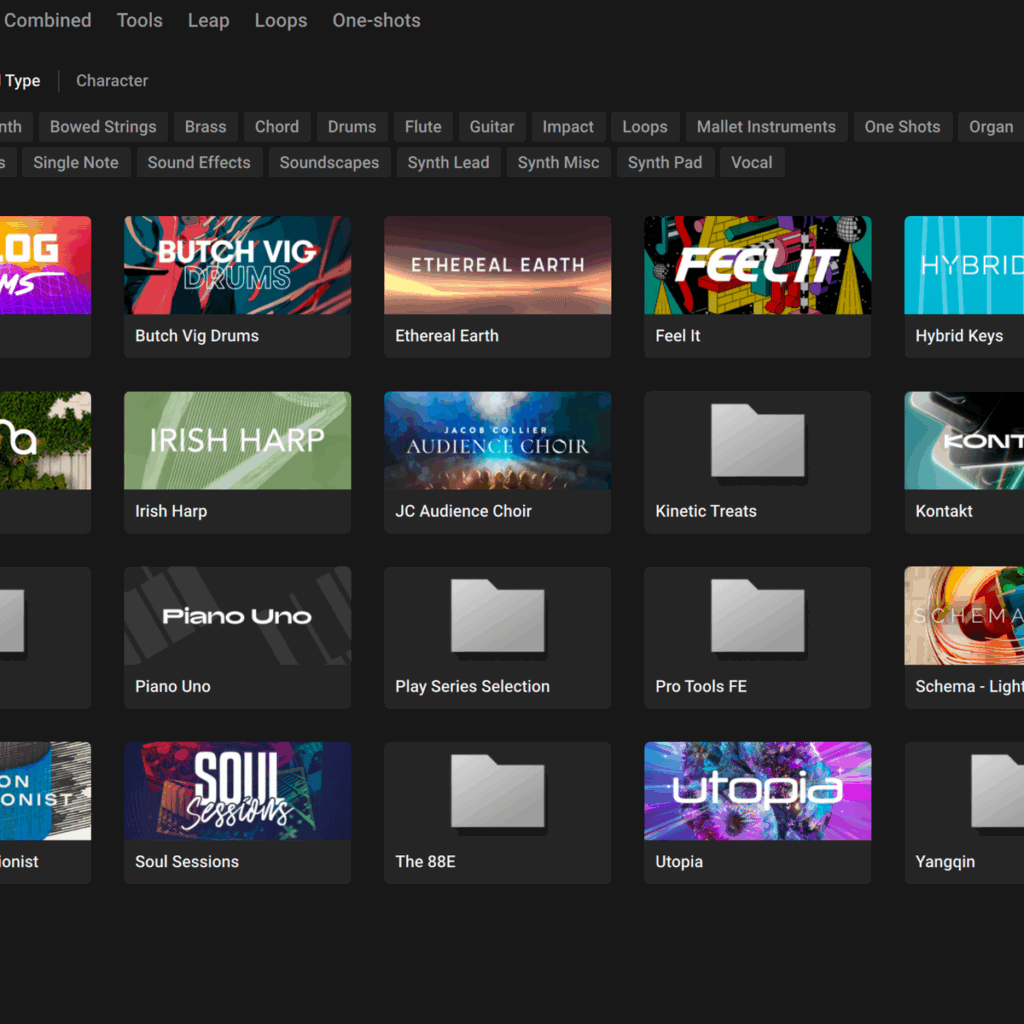Click the Play Series Selection title text
The height and width of the screenshot is (1024, 1024).
pyautogui.click(x=472, y=686)
